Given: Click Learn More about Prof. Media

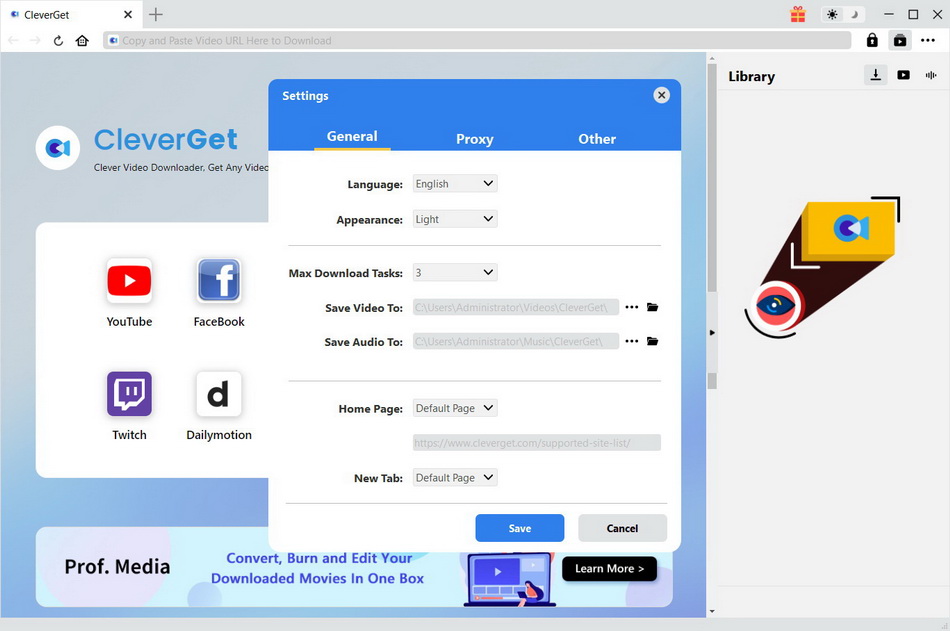Looking at the screenshot, I should (x=609, y=568).
